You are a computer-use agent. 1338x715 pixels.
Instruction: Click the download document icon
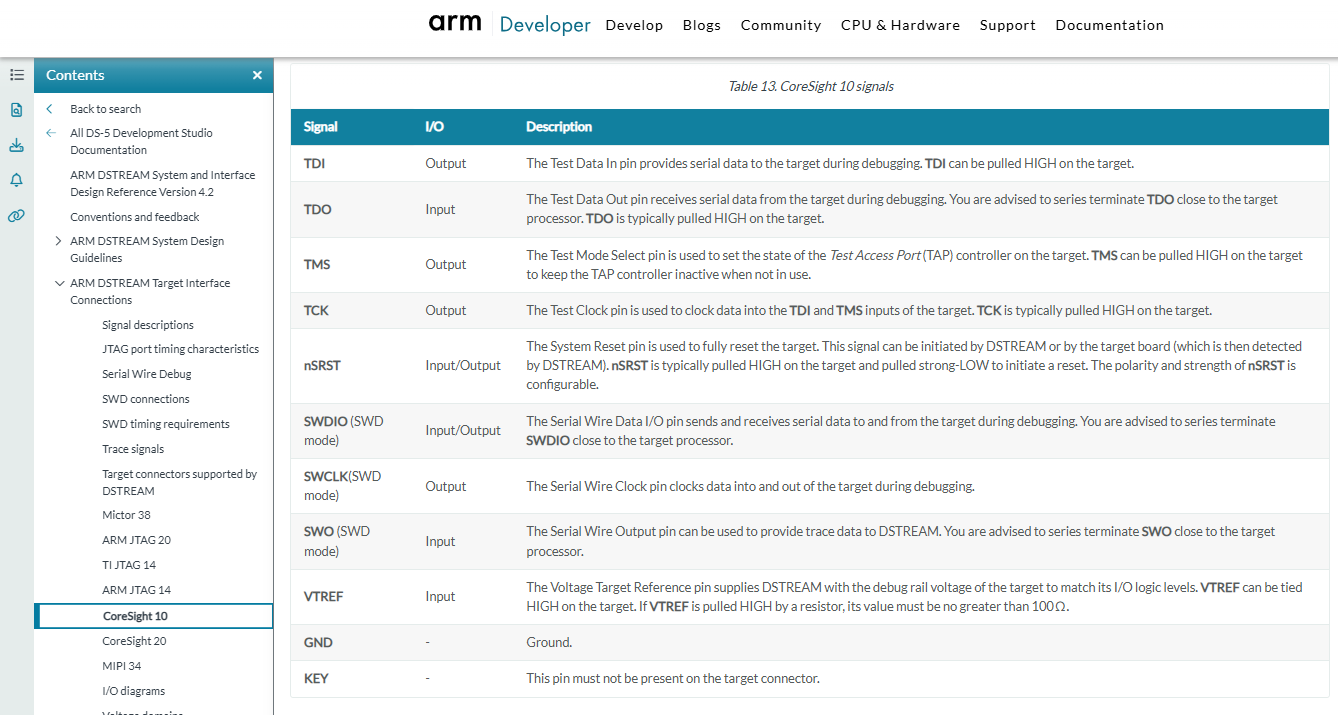17,145
